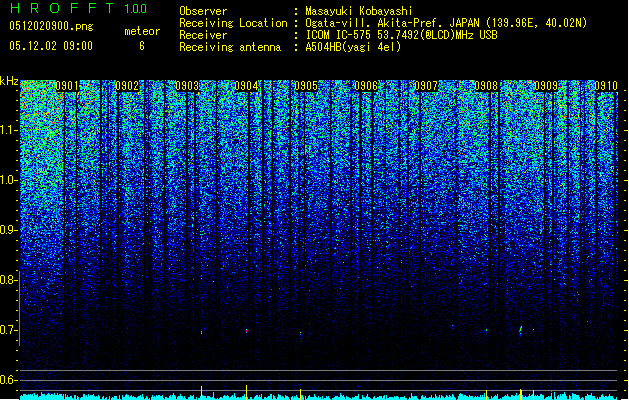This screenshot has width=629, height=400.
Task: Click the 0907 time marker
Action: coord(426,86)
